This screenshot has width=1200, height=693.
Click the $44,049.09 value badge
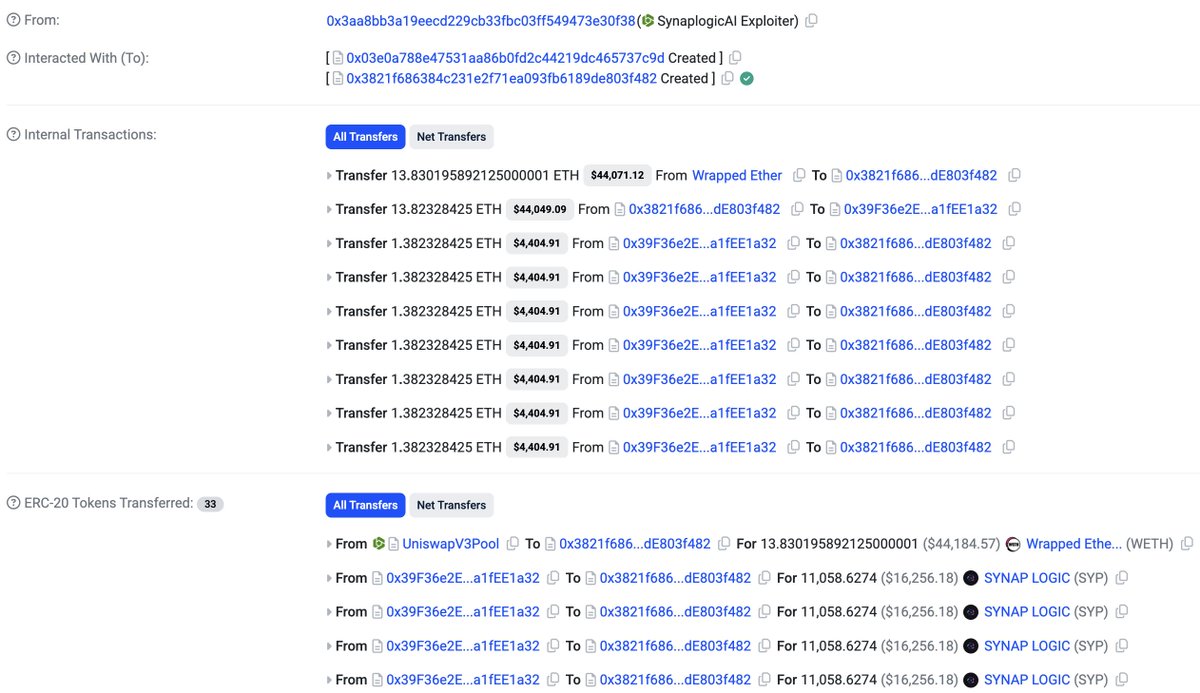539,209
